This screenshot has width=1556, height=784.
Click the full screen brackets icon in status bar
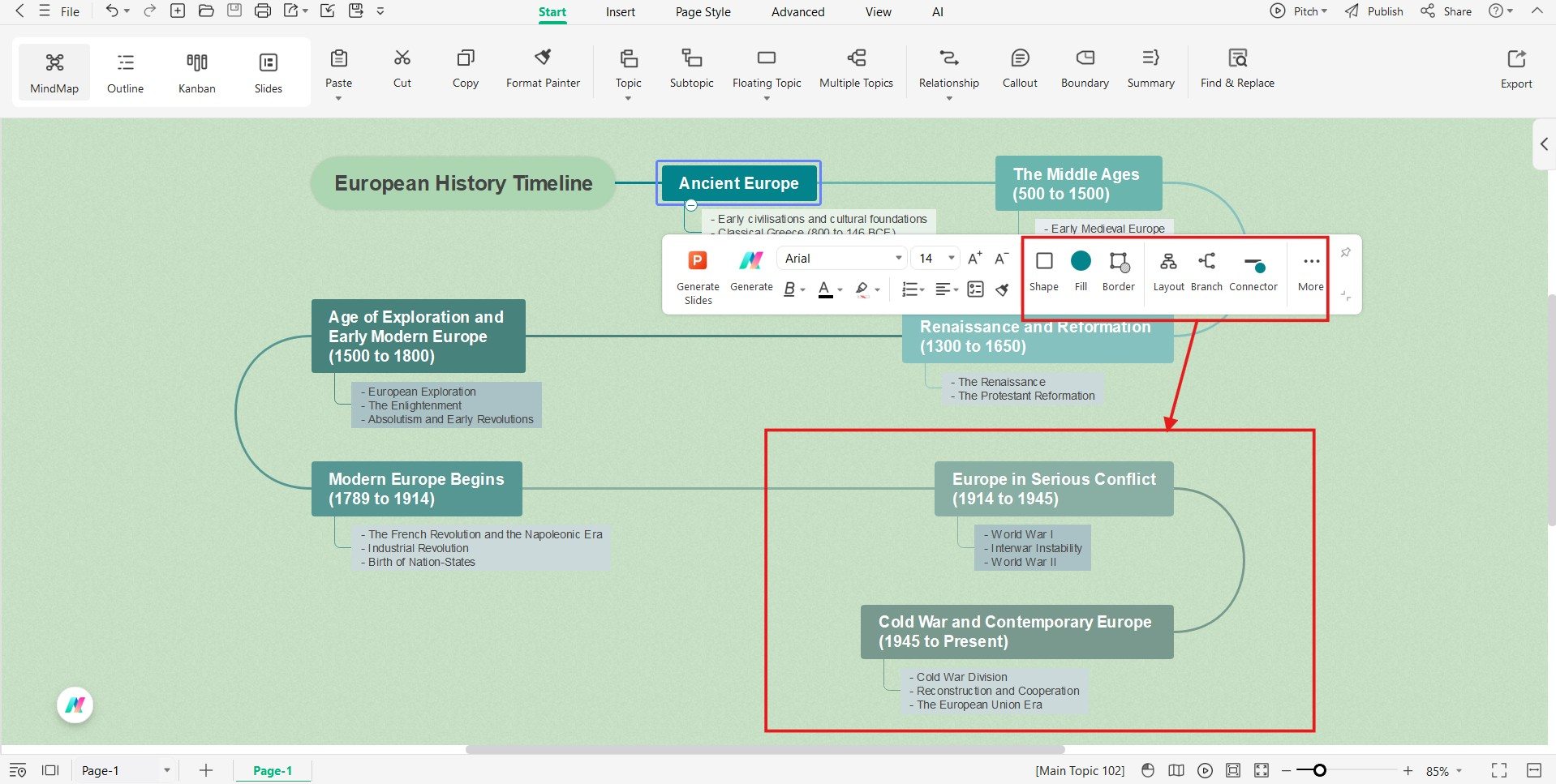point(1499,770)
